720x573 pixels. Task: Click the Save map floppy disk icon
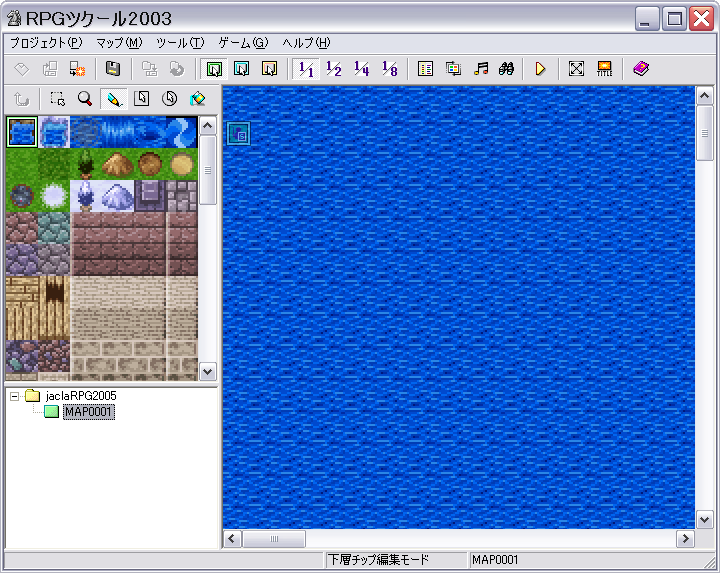[113, 69]
